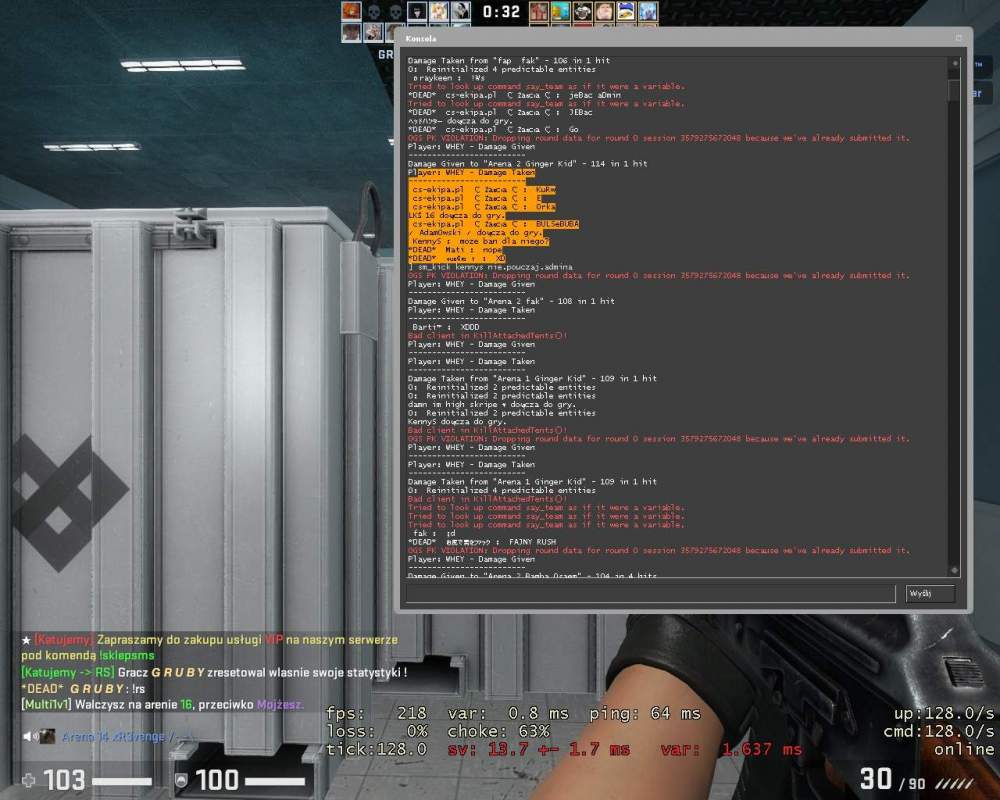Viewport: 1000px width, 800px height.
Task: Click the console scrollbar up arrow
Action: click(x=954, y=63)
